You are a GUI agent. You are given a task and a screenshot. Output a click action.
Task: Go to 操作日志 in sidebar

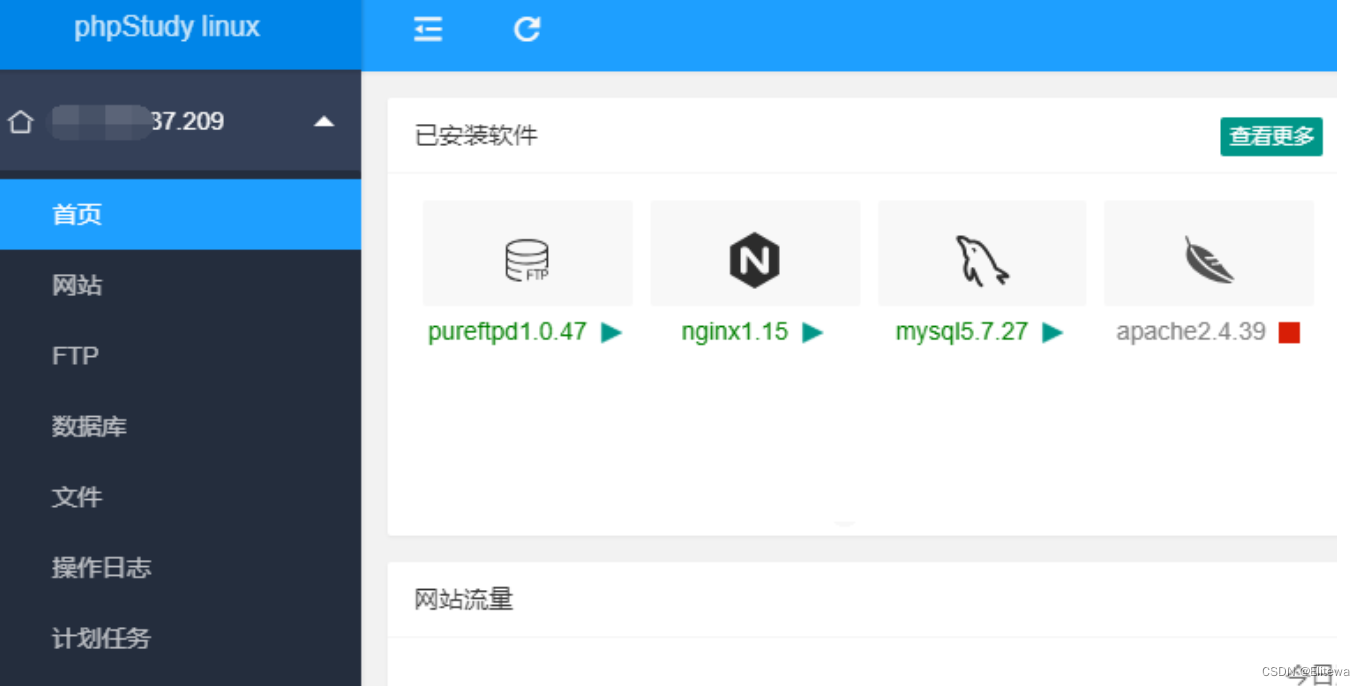[101, 568]
